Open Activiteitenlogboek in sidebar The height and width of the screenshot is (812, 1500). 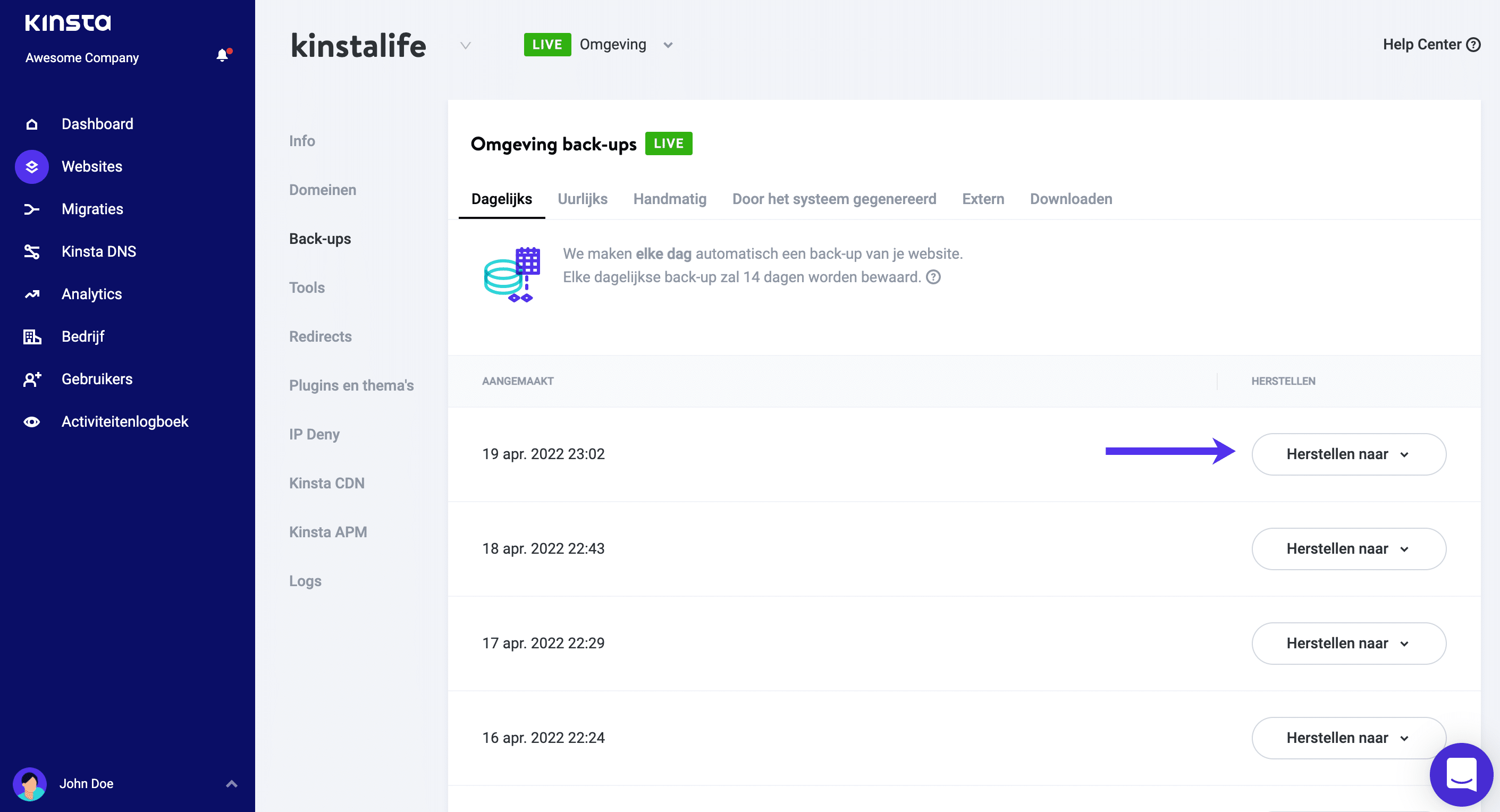point(124,421)
